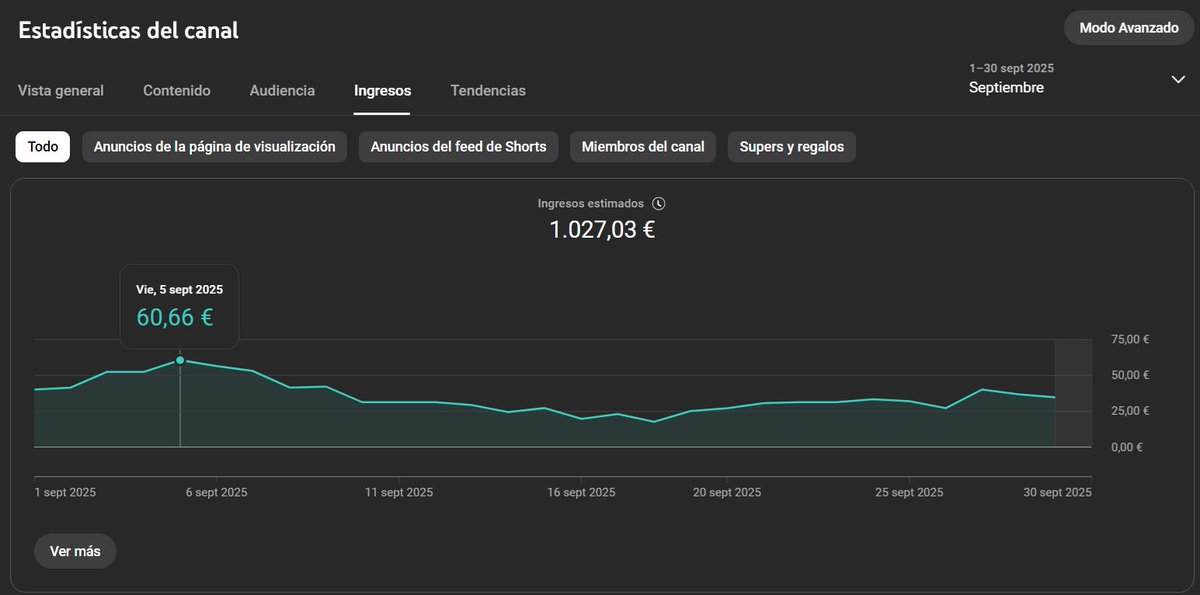Viewport: 1200px width, 595px height.
Task: Click the 25,00 € y-axis label
Action: (1130, 411)
